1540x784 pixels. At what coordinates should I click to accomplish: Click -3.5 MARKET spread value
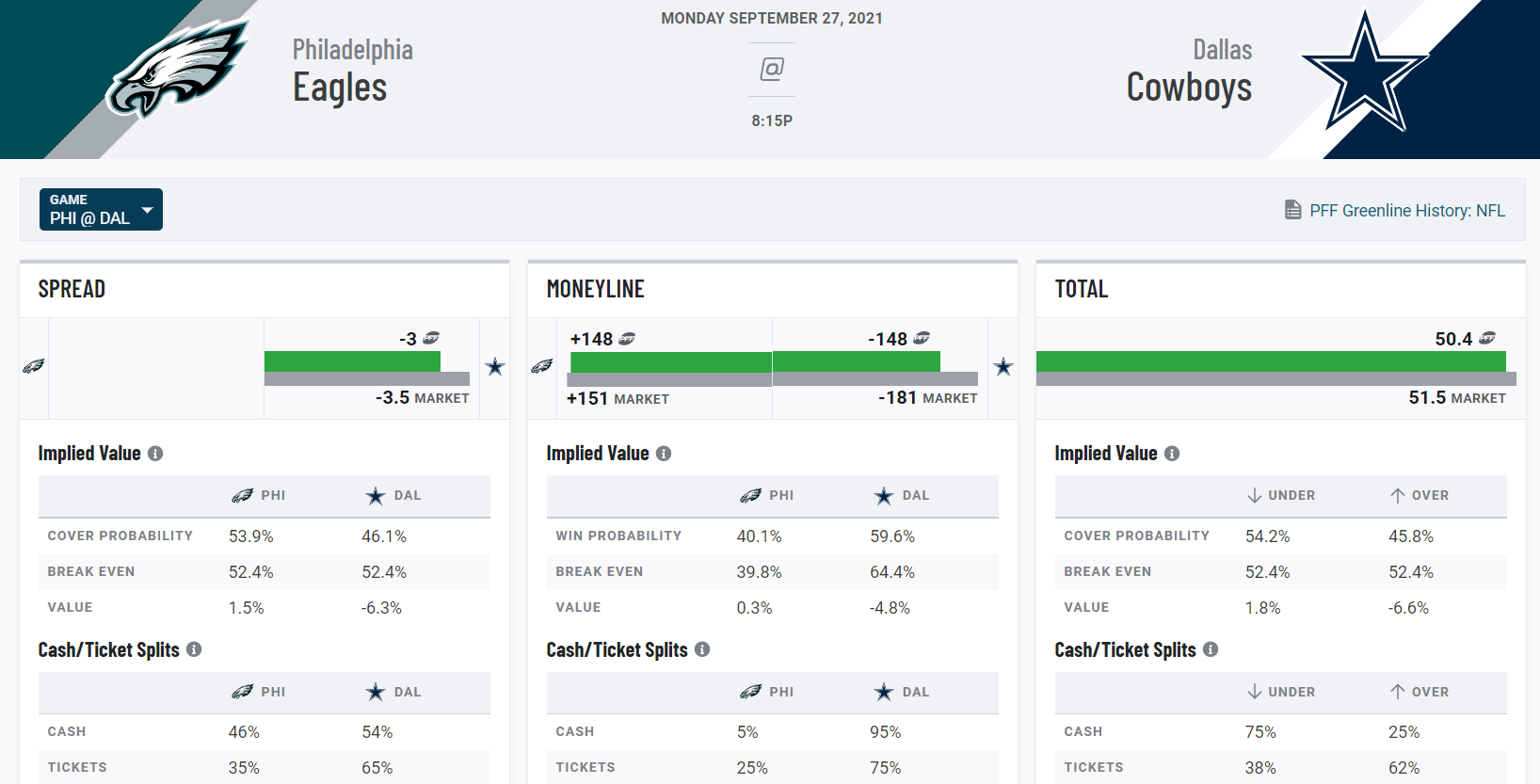(422, 398)
